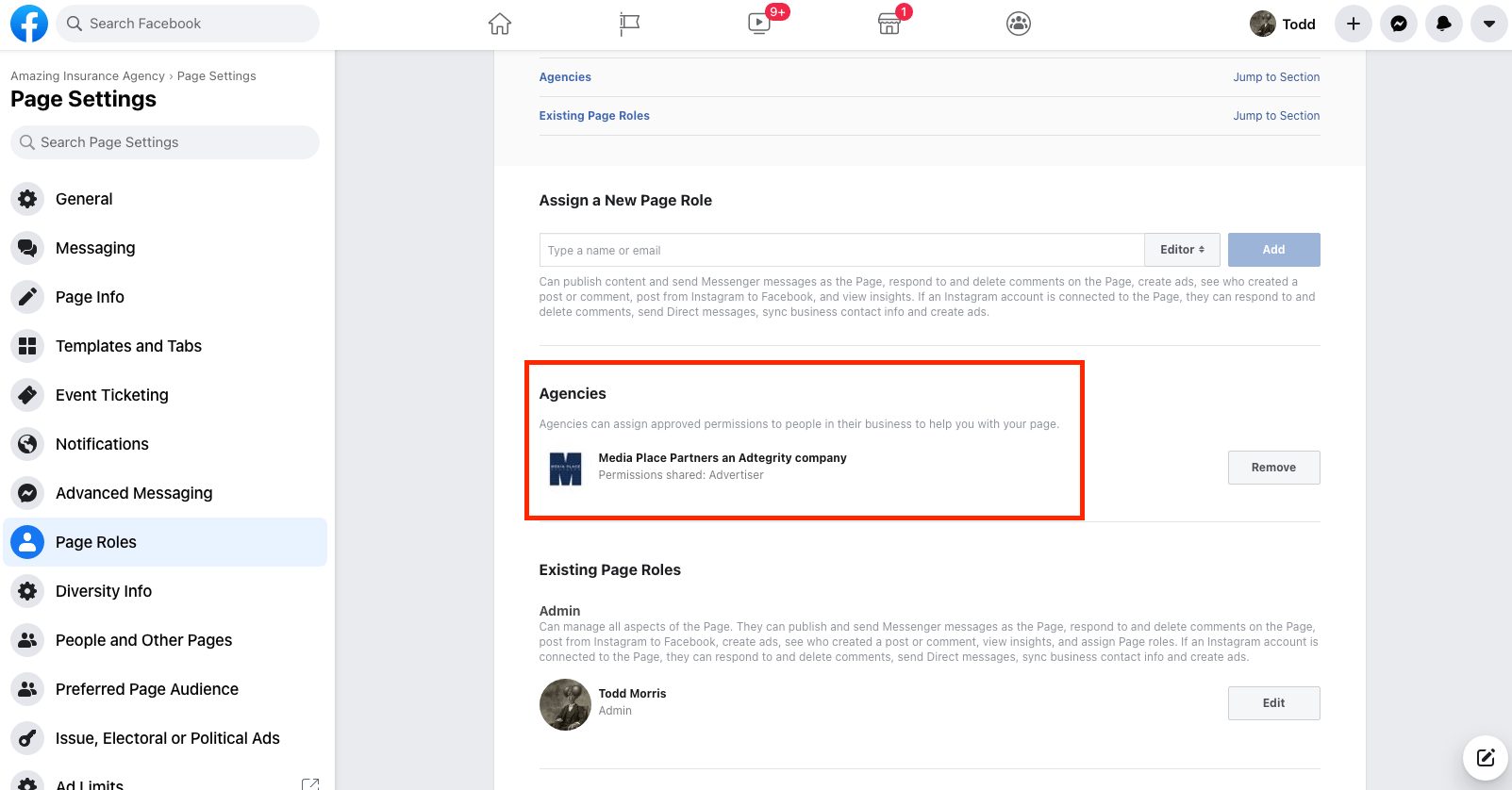This screenshot has width=1512, height=790.
Task: Click the new message compose icon
Action: point(1486,758)
